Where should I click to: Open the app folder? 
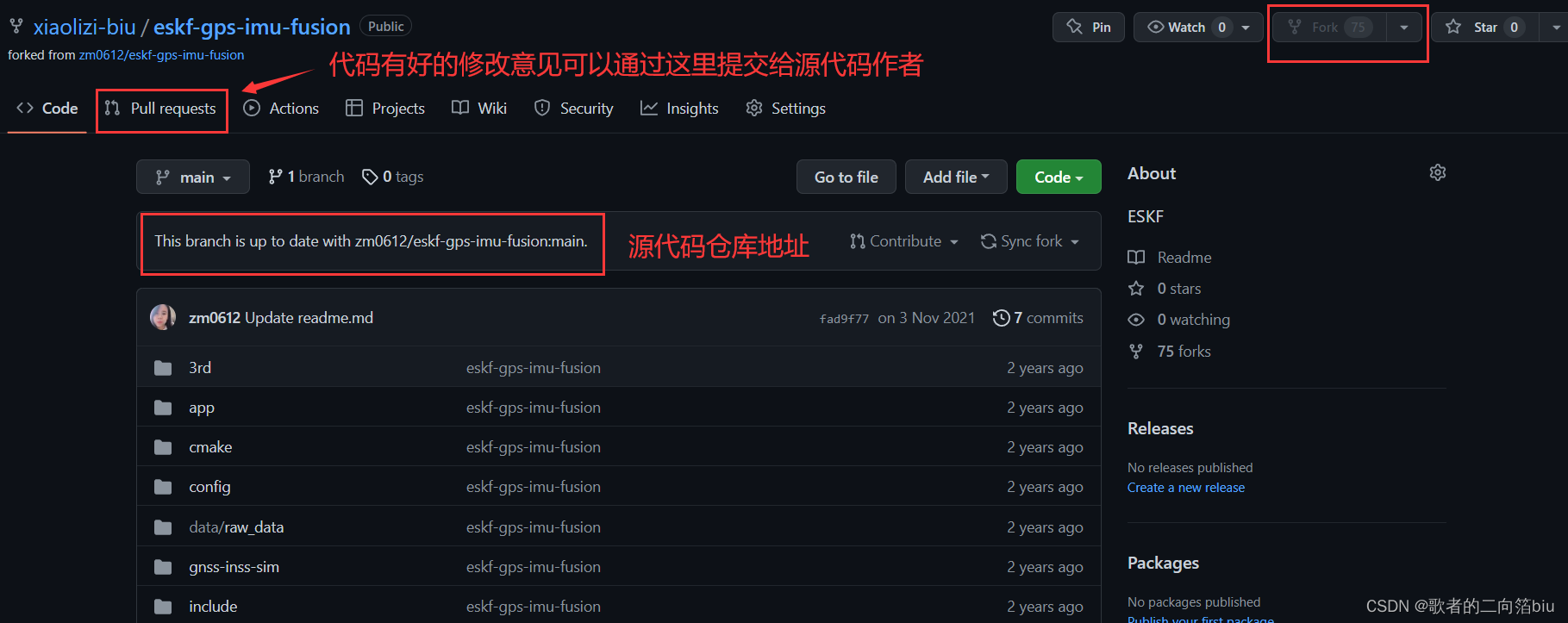[x=202, y=408]
